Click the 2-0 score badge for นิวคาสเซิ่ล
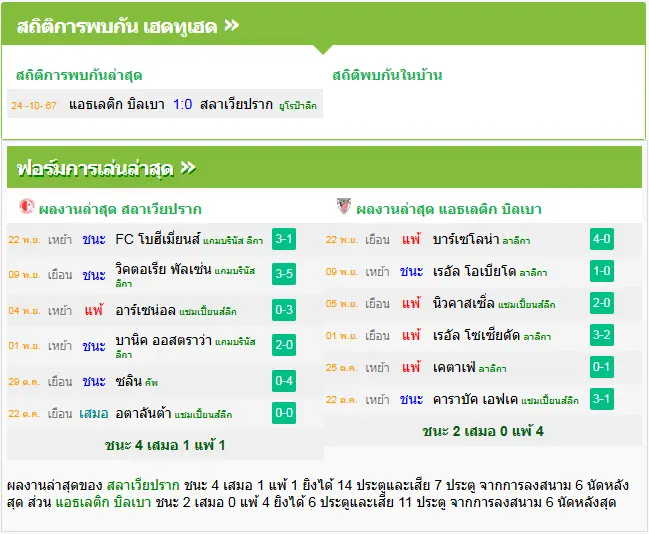The height and width of the screenshot is (534, 649). tap(602, 303)
